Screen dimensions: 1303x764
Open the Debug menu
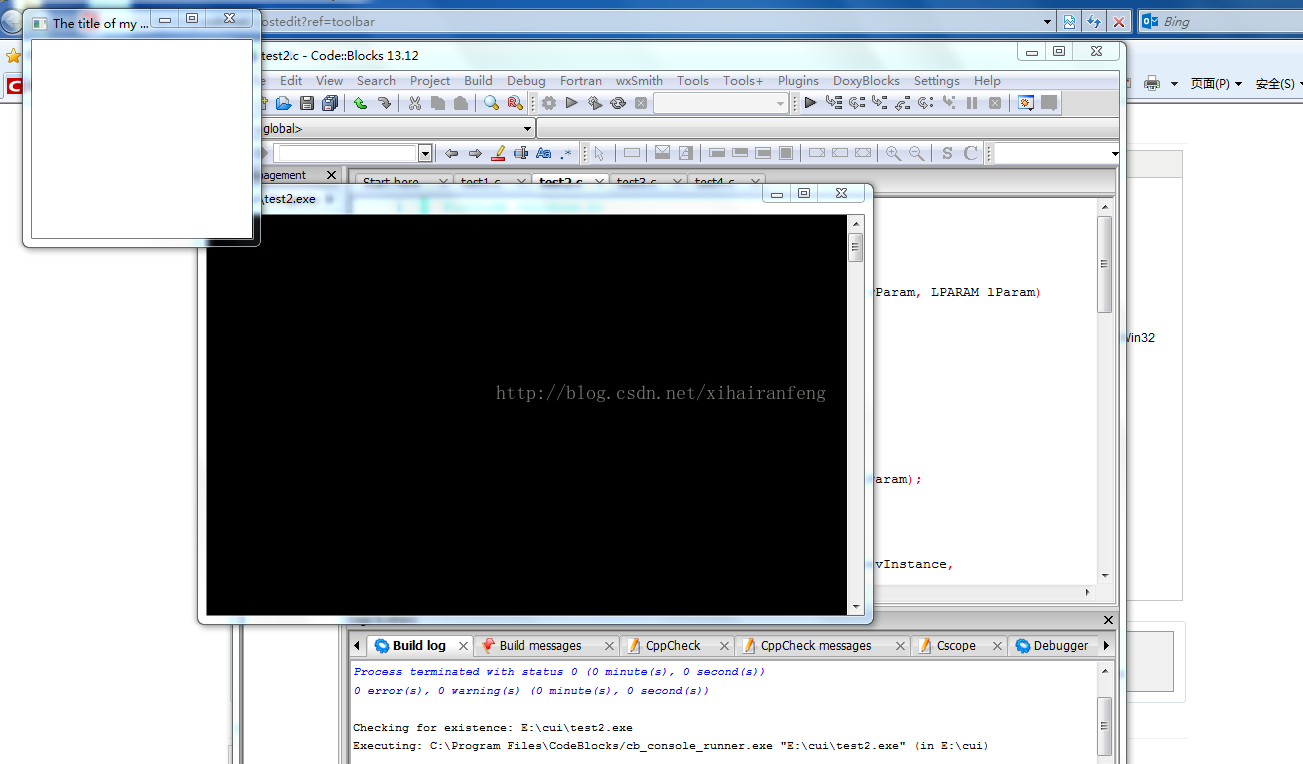(x=526, y=81)
